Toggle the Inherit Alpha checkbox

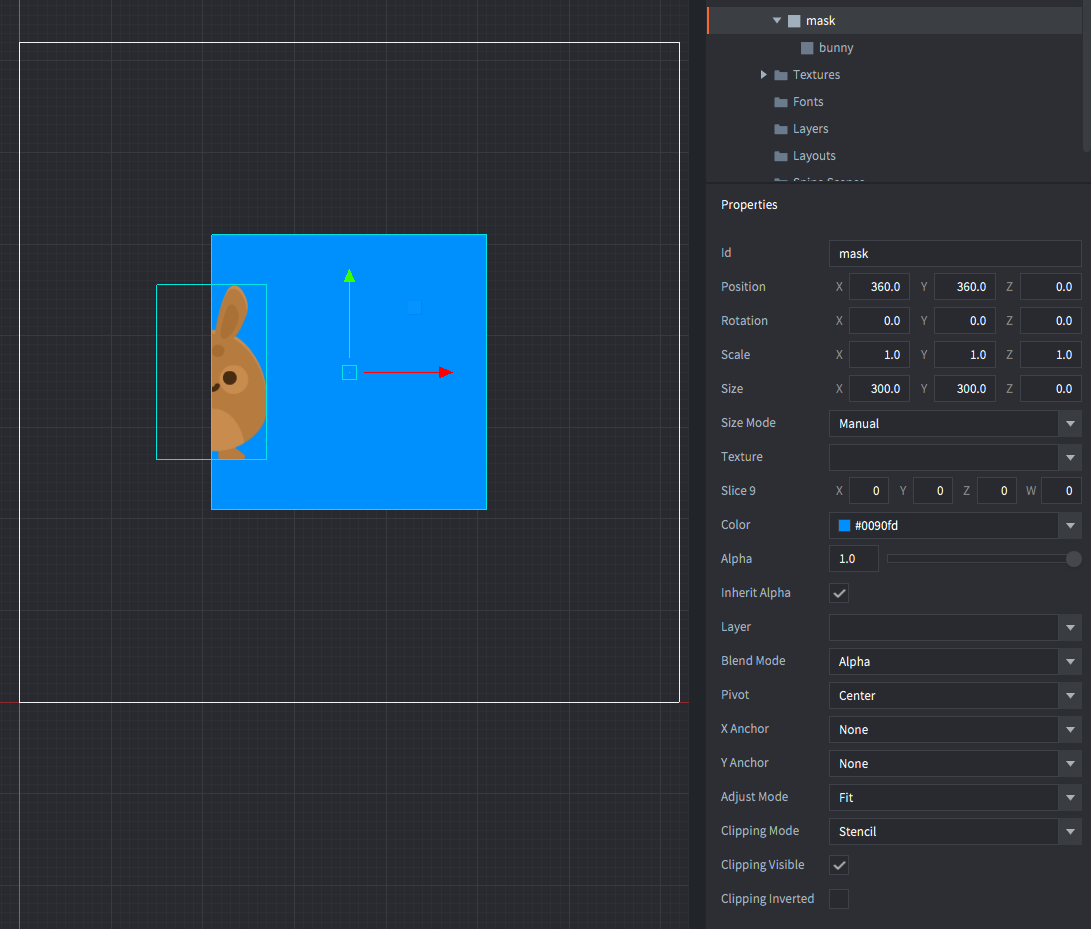(839, 594)
